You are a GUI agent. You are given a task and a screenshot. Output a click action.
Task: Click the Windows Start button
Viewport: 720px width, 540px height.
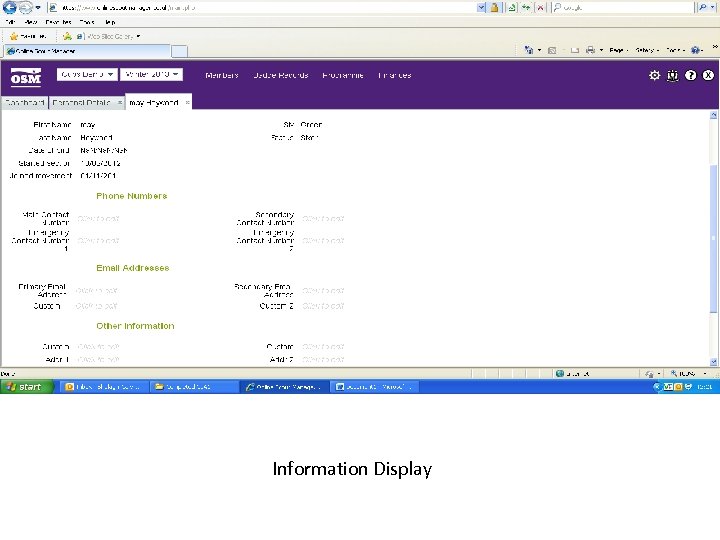pos(27,387)
